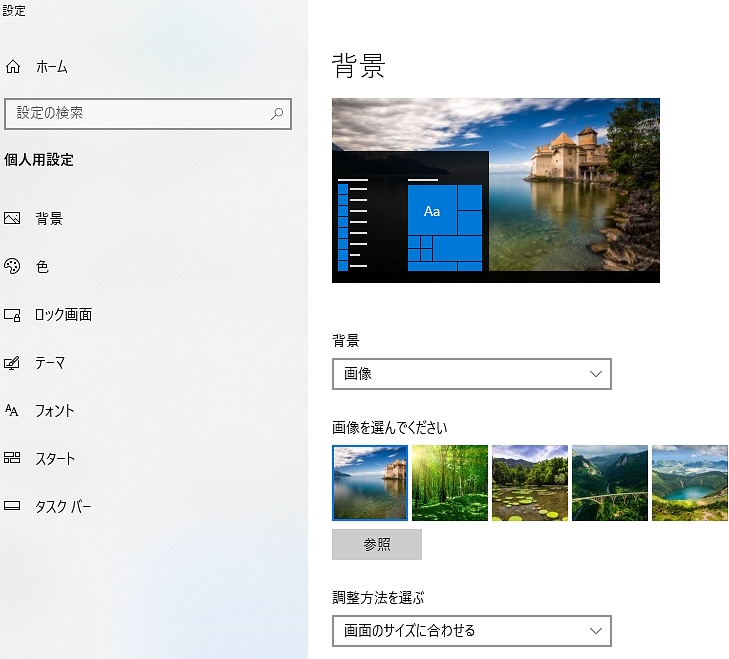The image size is (729, 659).
Task: Click the Home (ホーム) house icon
Action: [x=13, y=67]
